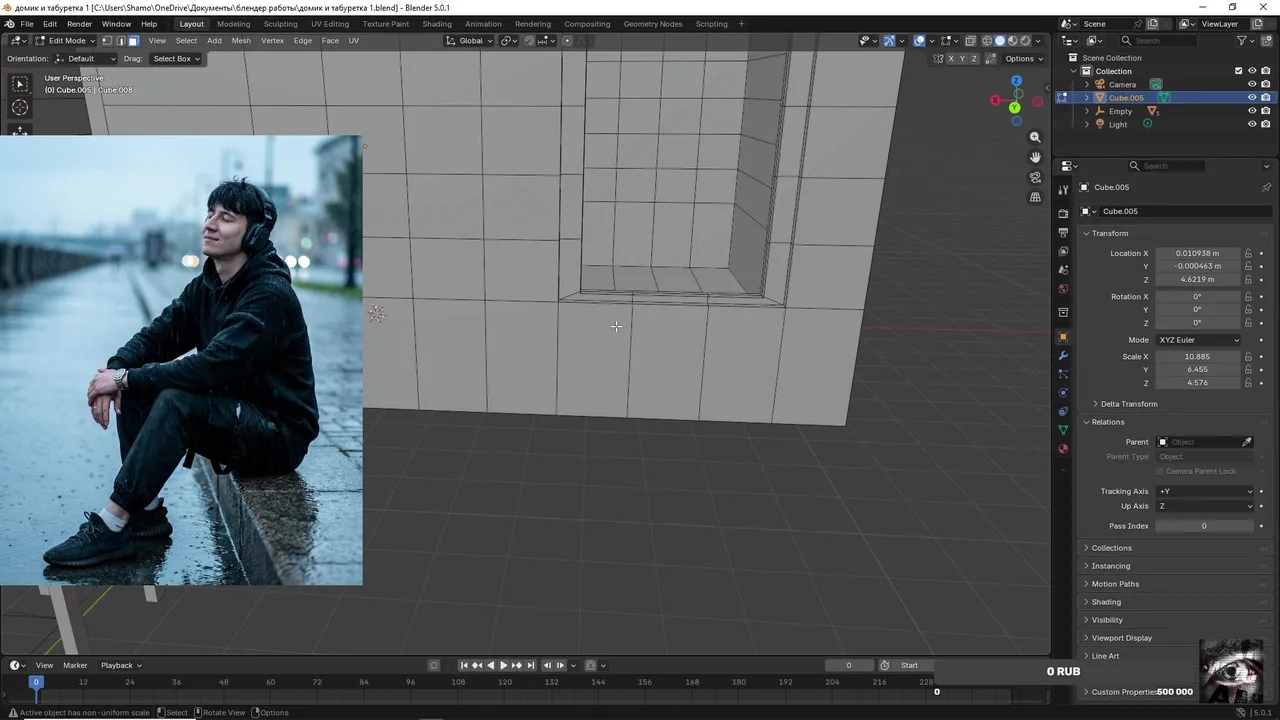This screenshot has height=720, width=1280.
Task: Open the Options popover
Action: tap(1025, 59)
